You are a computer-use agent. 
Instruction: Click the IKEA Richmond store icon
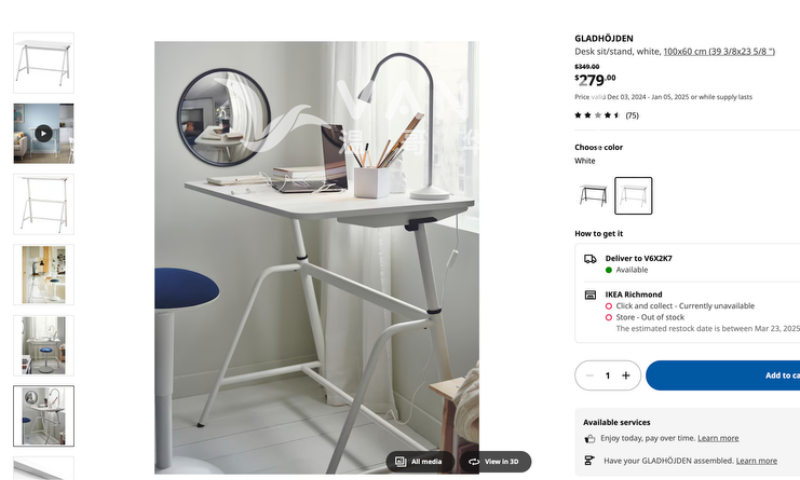(x=590, y=295)
